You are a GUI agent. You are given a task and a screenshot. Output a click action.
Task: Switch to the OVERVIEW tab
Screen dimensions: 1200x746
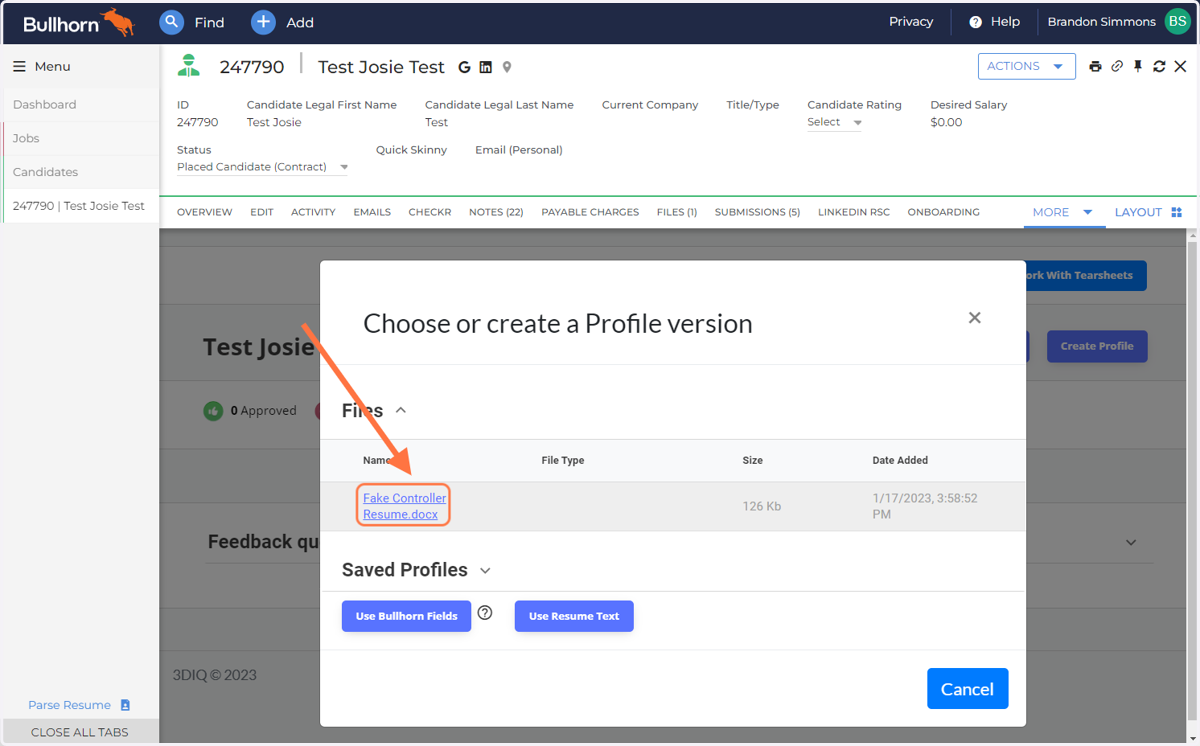coord(205,212)
